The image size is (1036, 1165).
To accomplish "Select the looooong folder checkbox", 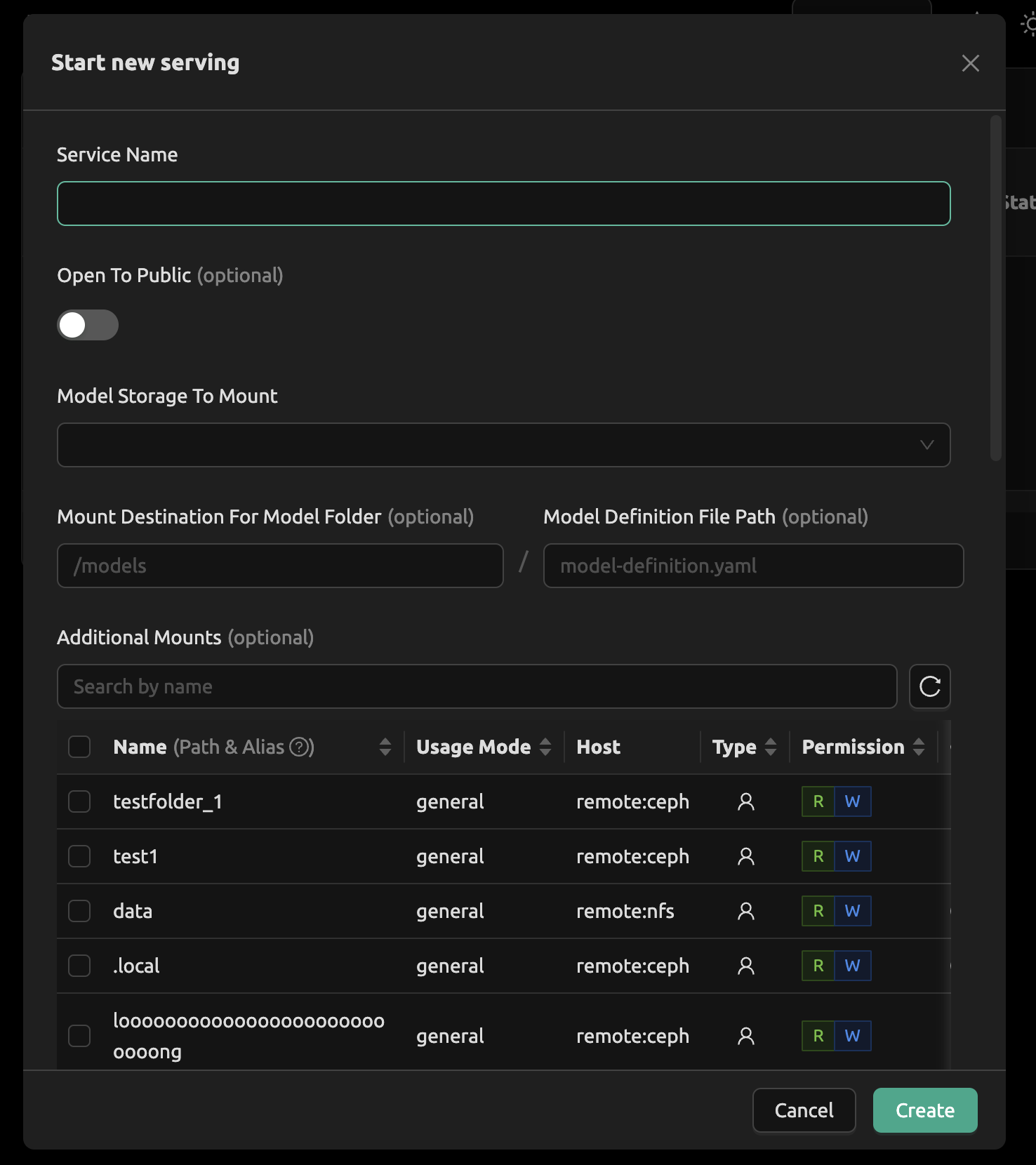I will coord(79,1036).
